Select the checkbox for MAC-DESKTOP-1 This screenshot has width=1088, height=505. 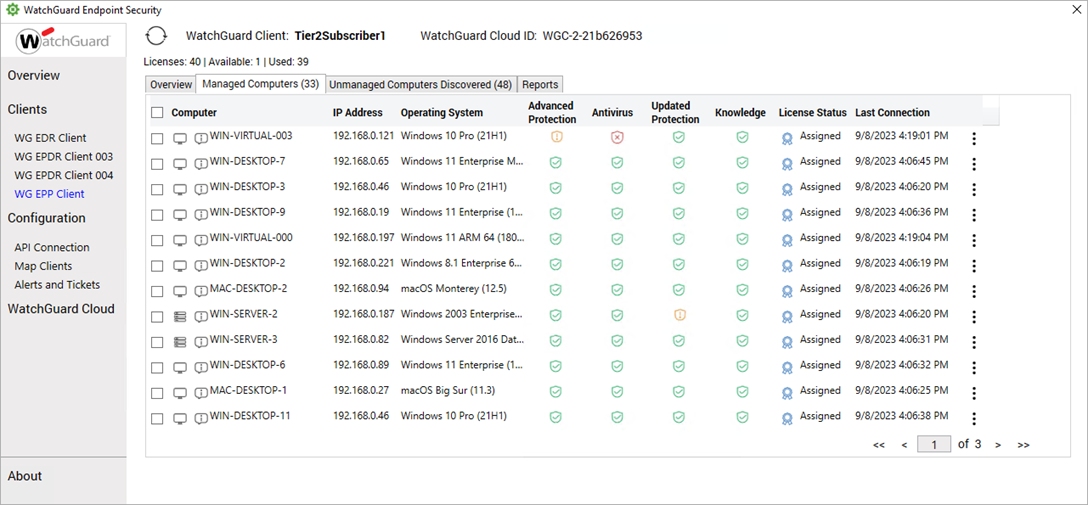157,392
